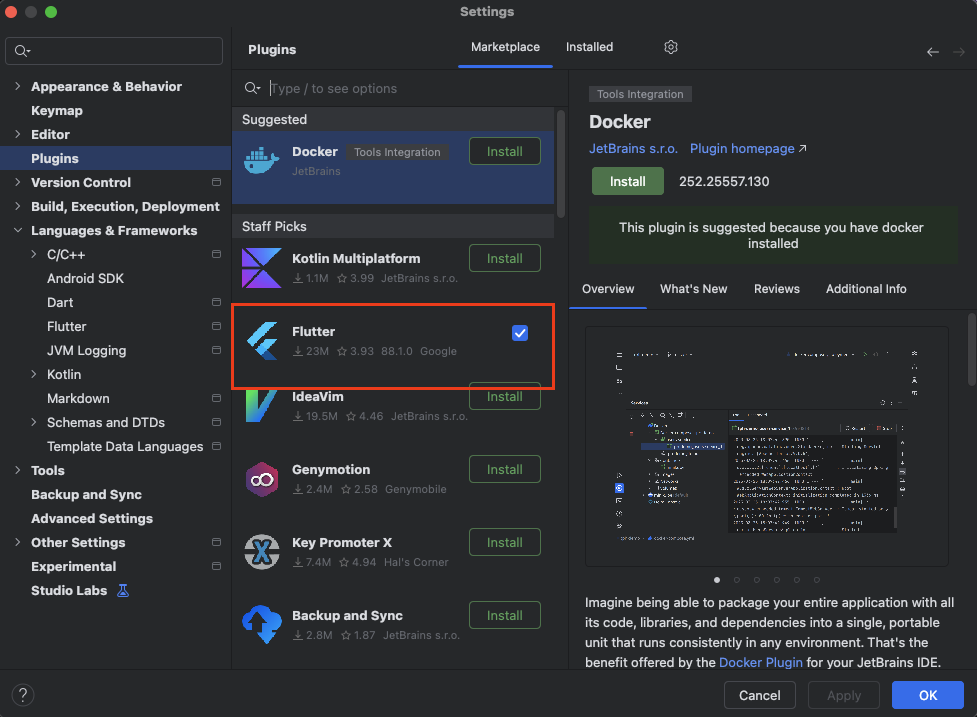
Task: Click the Docker screenshot preview image
Action: (x=766, y=446)
